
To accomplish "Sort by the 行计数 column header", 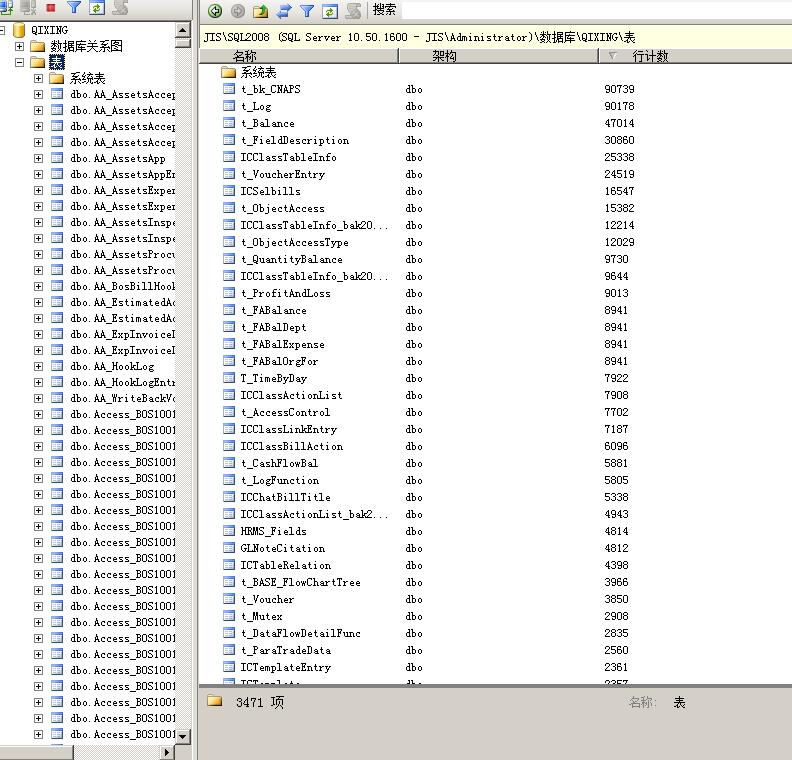I will pyautogui.click(x=696, y=56).
